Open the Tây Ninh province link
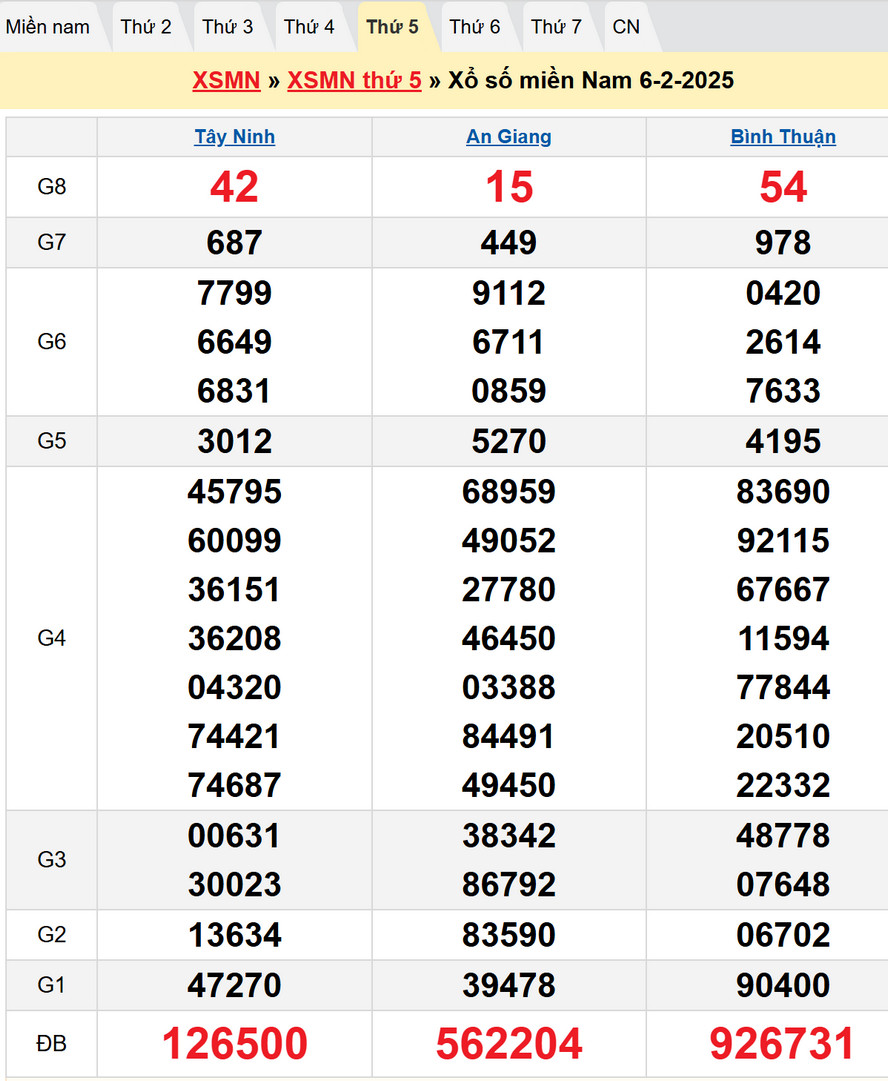This screenshot has width=888, height=1081. pos(234,137)
